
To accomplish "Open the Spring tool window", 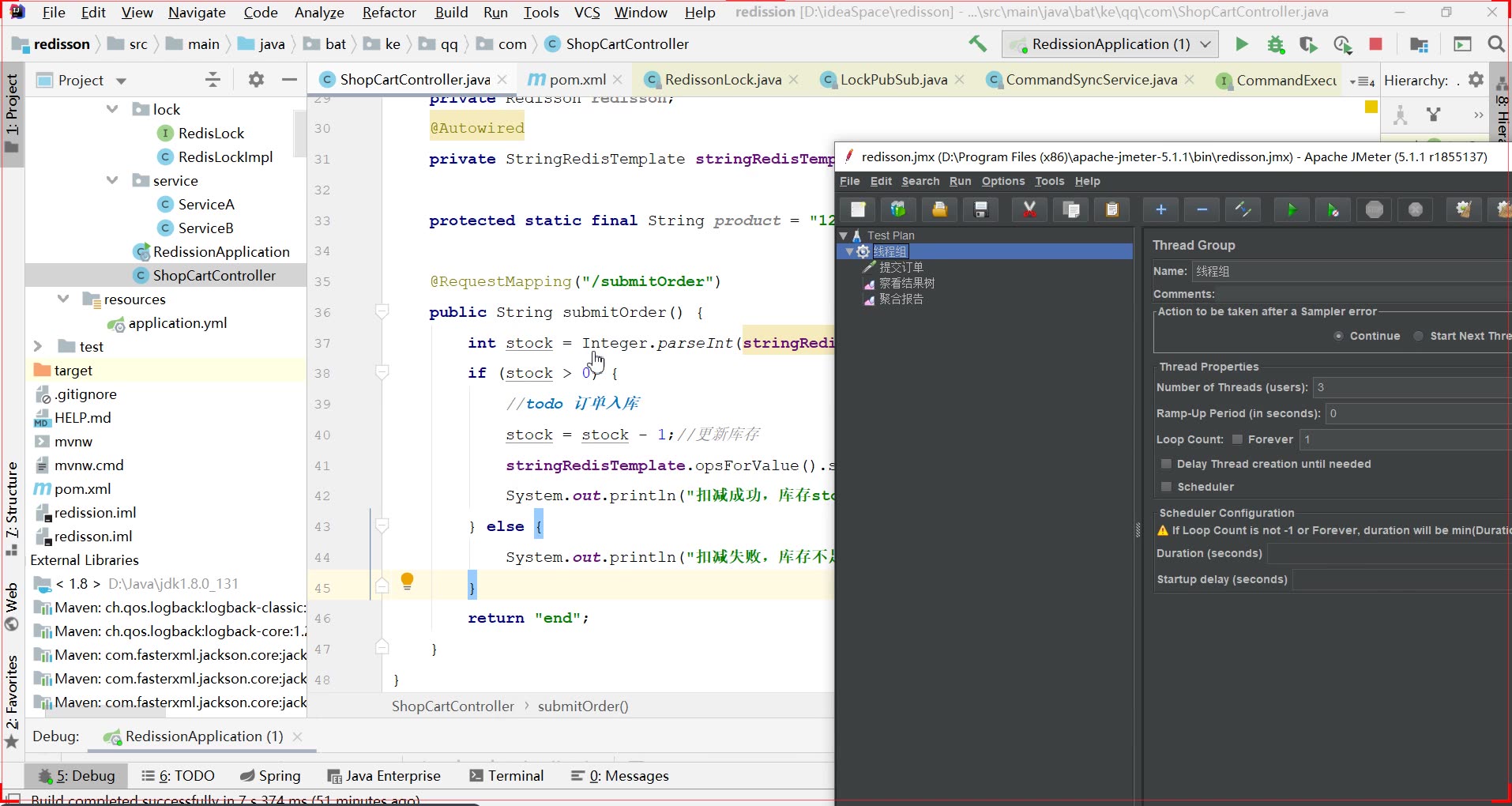I will (x=270, y=776).
